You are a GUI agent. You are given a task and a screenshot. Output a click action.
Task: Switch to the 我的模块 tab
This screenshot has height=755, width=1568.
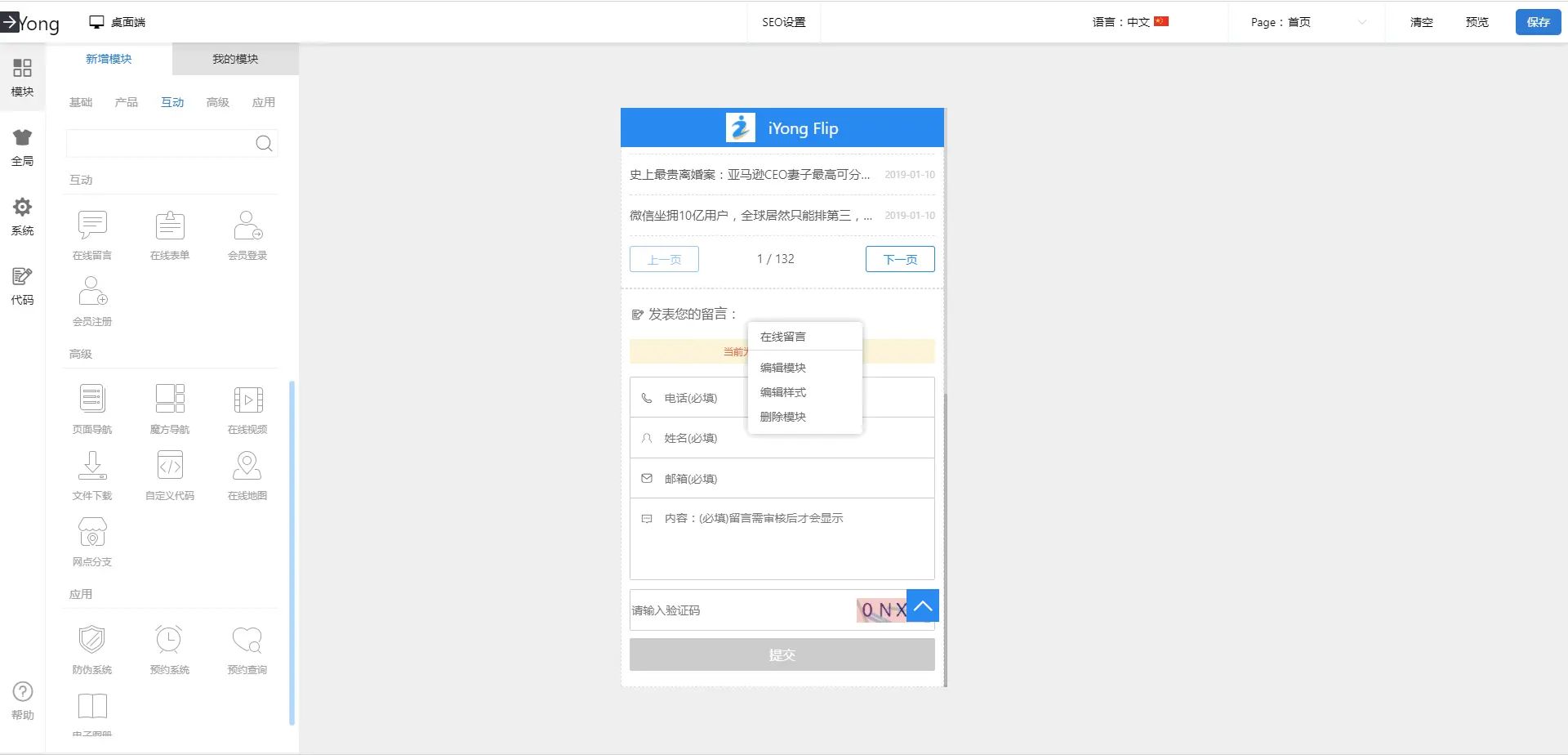[235, 59]
